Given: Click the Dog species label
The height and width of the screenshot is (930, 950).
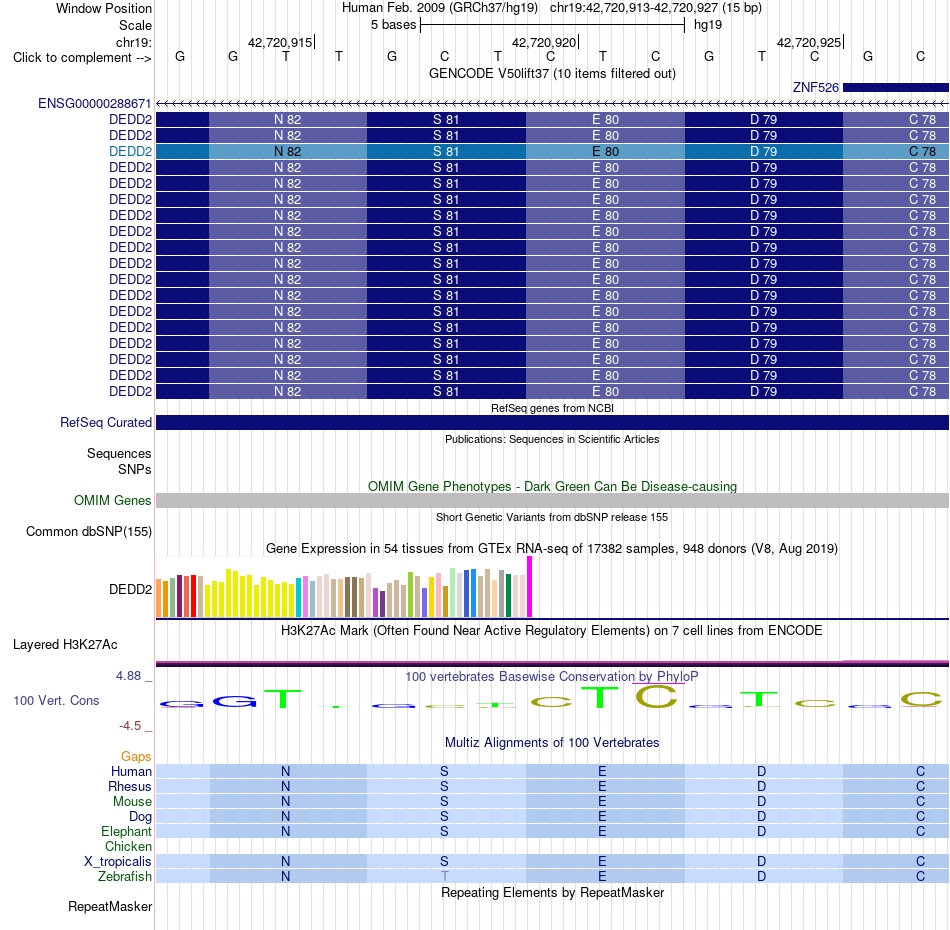Looking at the screenshot, I should pyautogui.click(x=140, y=817).
